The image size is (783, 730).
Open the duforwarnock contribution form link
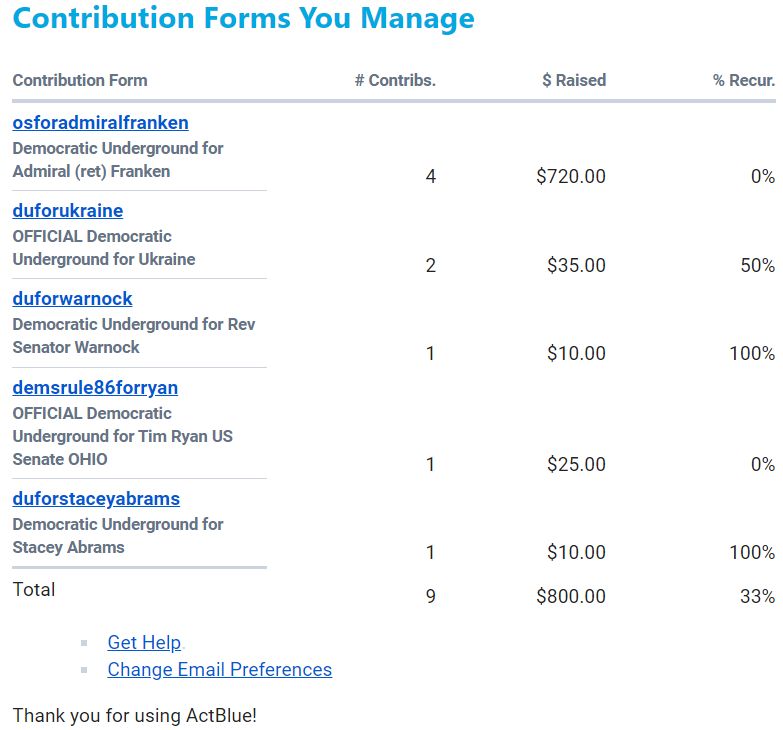tap(72, 299)
